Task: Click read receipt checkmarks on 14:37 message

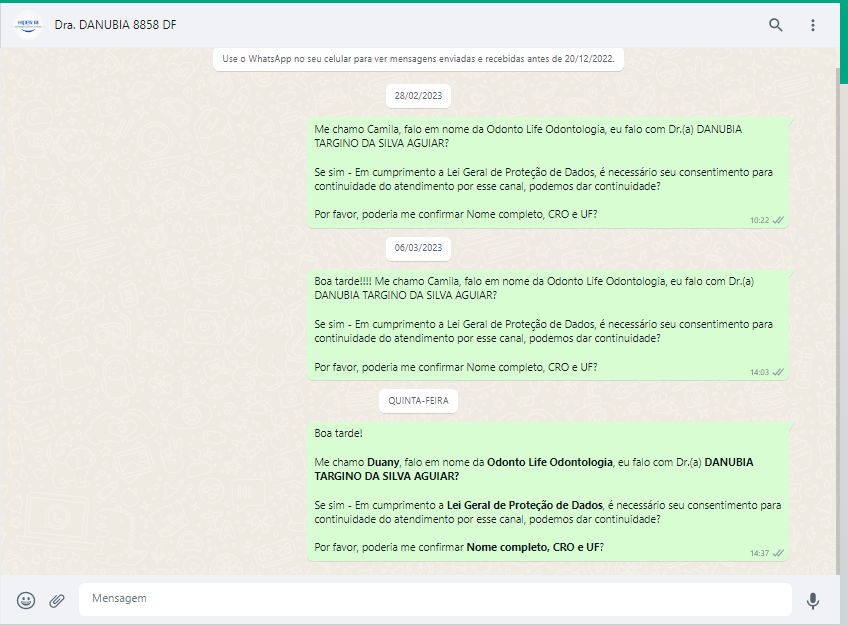Action: (x=778, y=553)
